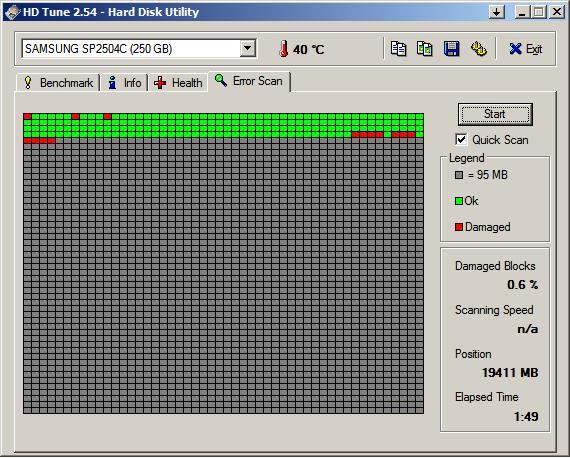Switch to the Benchmark tab

(59, 83)
